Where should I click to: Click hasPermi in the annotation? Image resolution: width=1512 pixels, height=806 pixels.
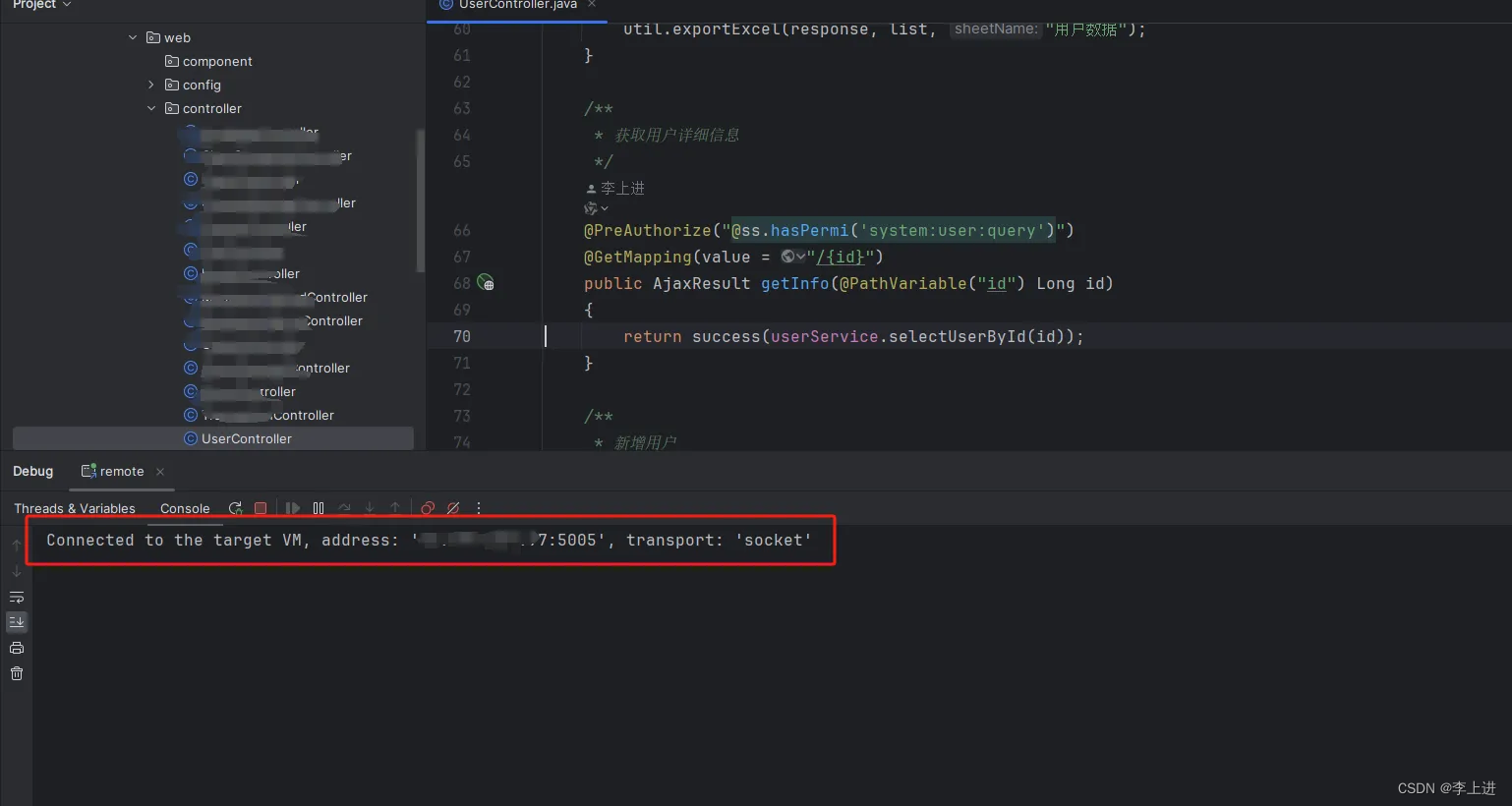pyautogui.click(x=810, y=230)
